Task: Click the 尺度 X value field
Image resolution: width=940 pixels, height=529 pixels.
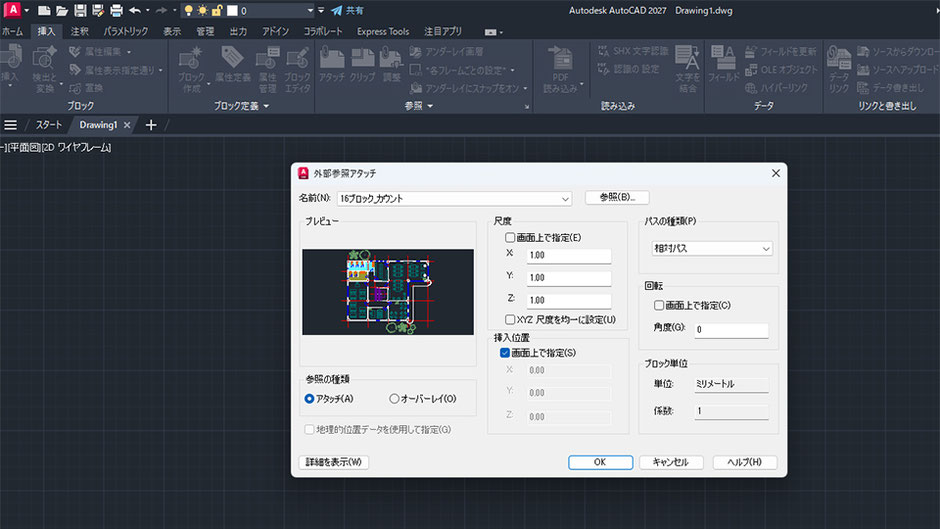Action: [x=569, y=256]
